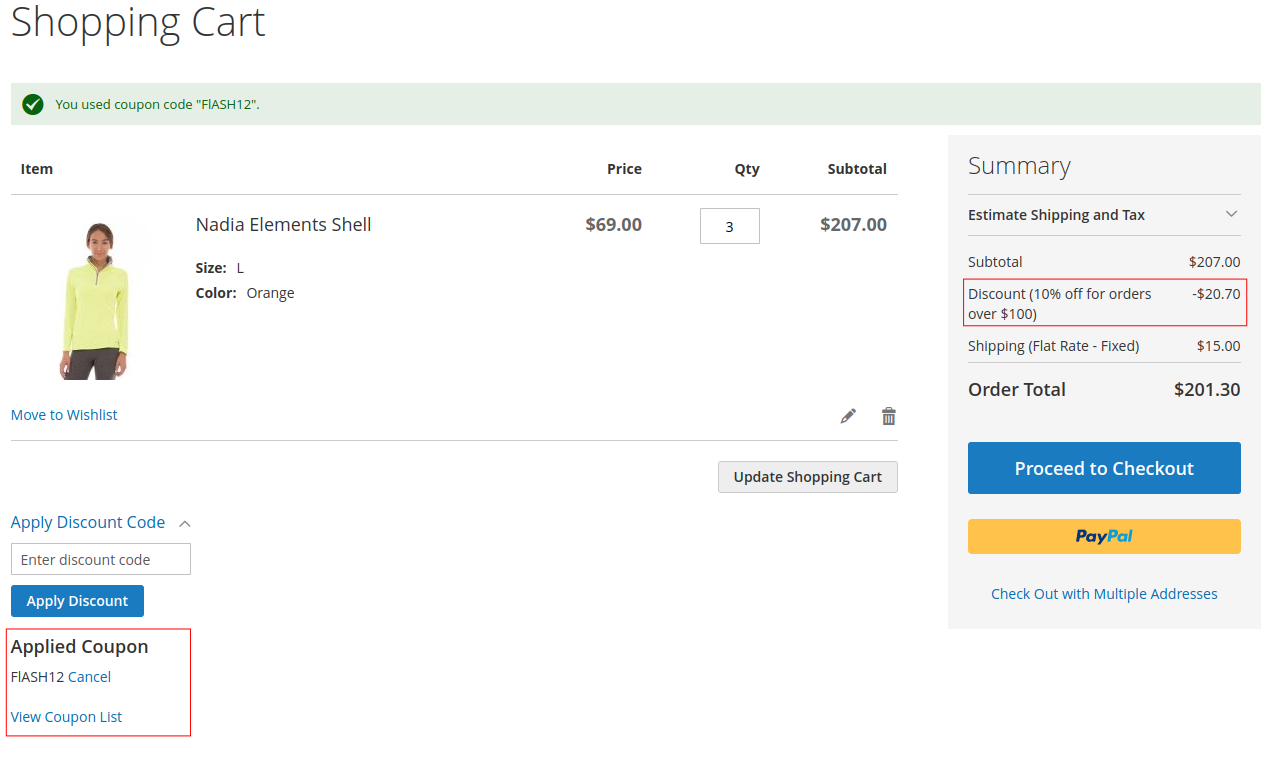Screen dimensions: 1270x772
Task: Click the Summary heading
Action: [x=1019, y=166]
